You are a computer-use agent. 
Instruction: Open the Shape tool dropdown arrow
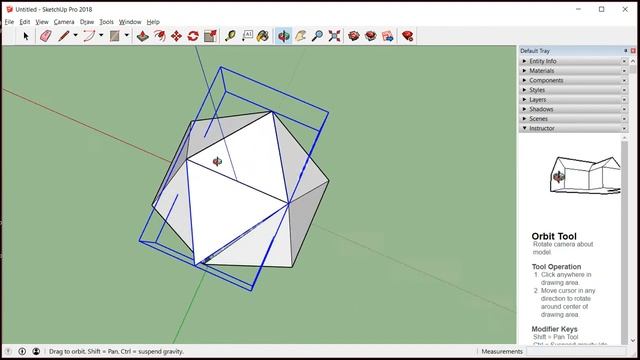coord(127,36)
